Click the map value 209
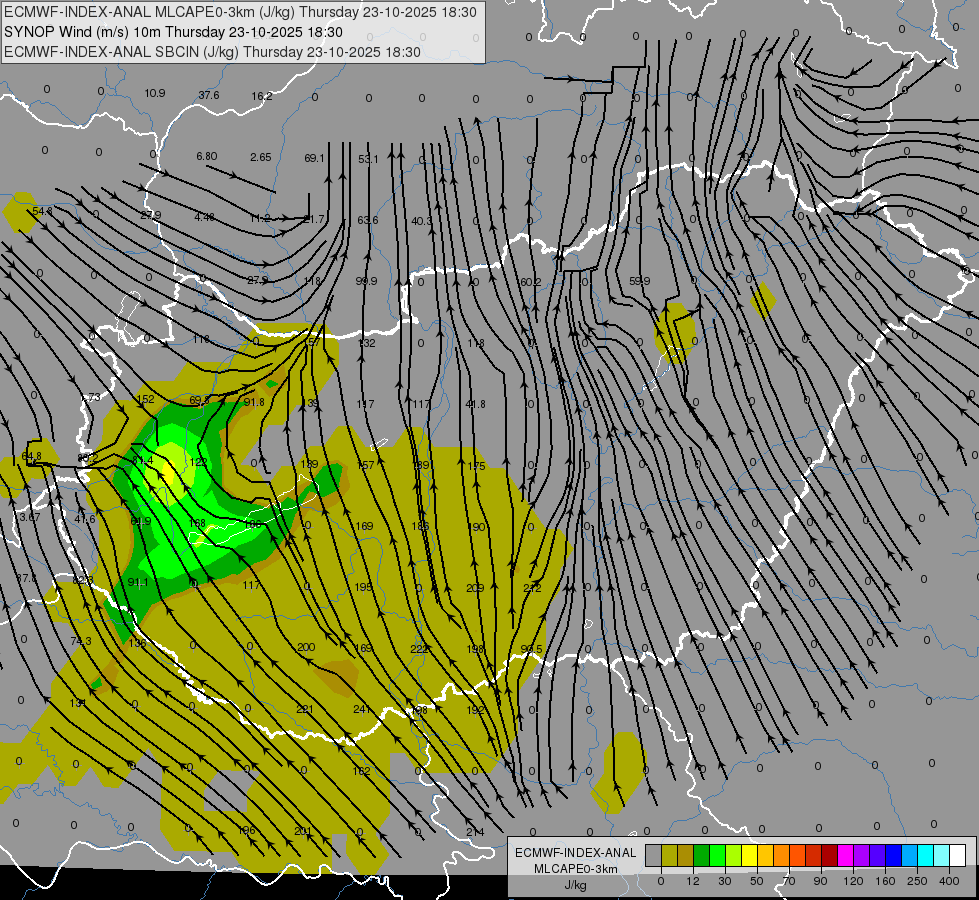This screenshot has width=979, height=900. [475, 588]
